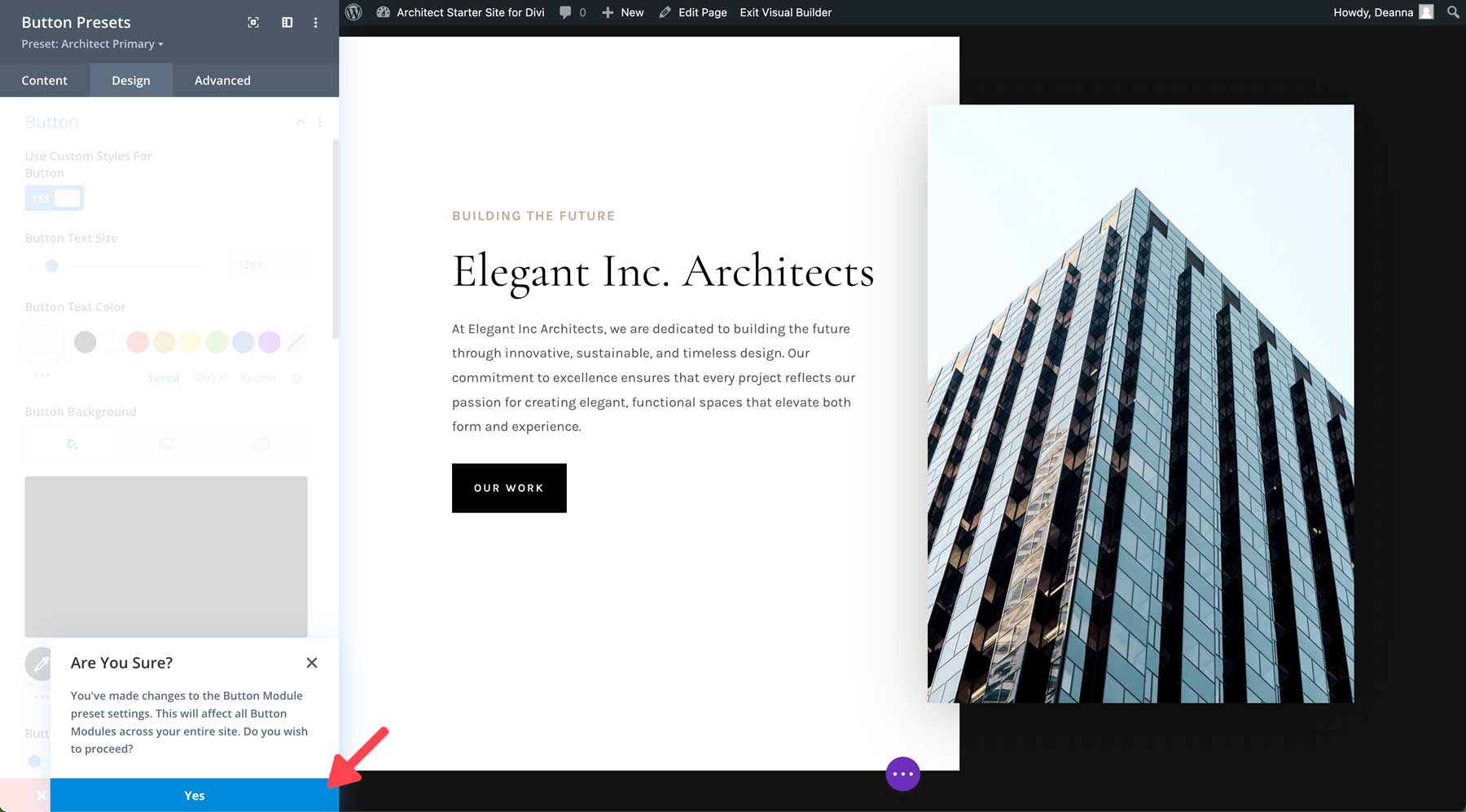
Task: Open the New menu in the admin bar
Action: [x=622, y=12]
